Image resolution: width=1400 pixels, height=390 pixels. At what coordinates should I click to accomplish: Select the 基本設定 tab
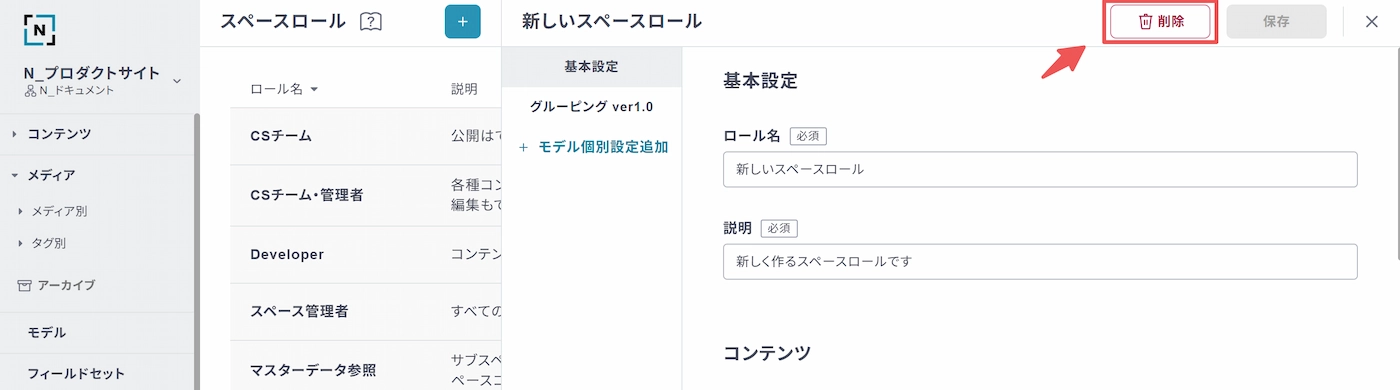[x=591, y=67]
